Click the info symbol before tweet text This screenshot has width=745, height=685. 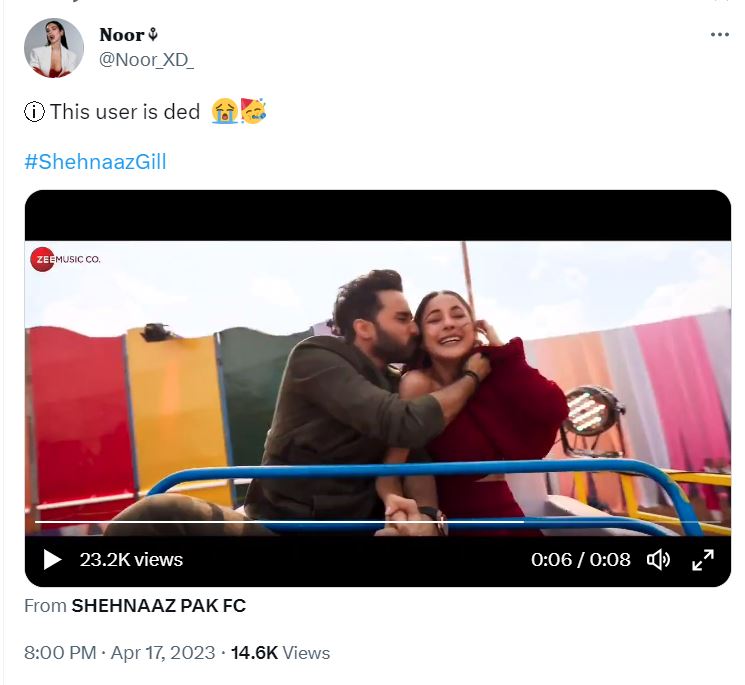click(33, 112)
